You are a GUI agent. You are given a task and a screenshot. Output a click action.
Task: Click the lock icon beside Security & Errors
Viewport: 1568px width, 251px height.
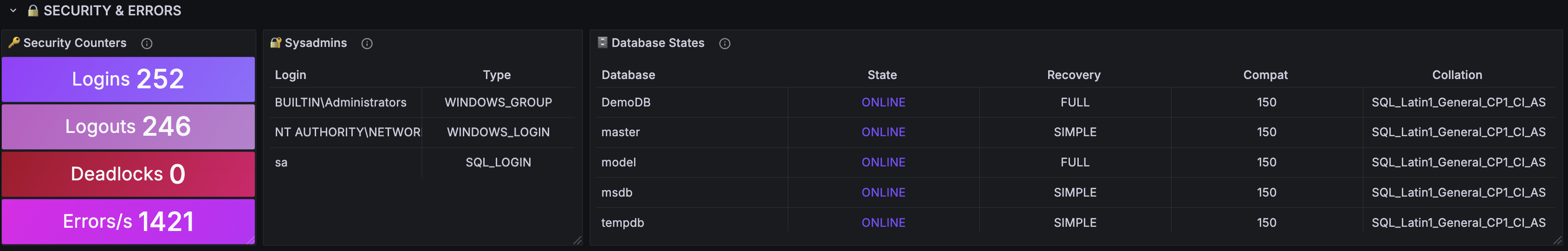click(x=33, y=10)
